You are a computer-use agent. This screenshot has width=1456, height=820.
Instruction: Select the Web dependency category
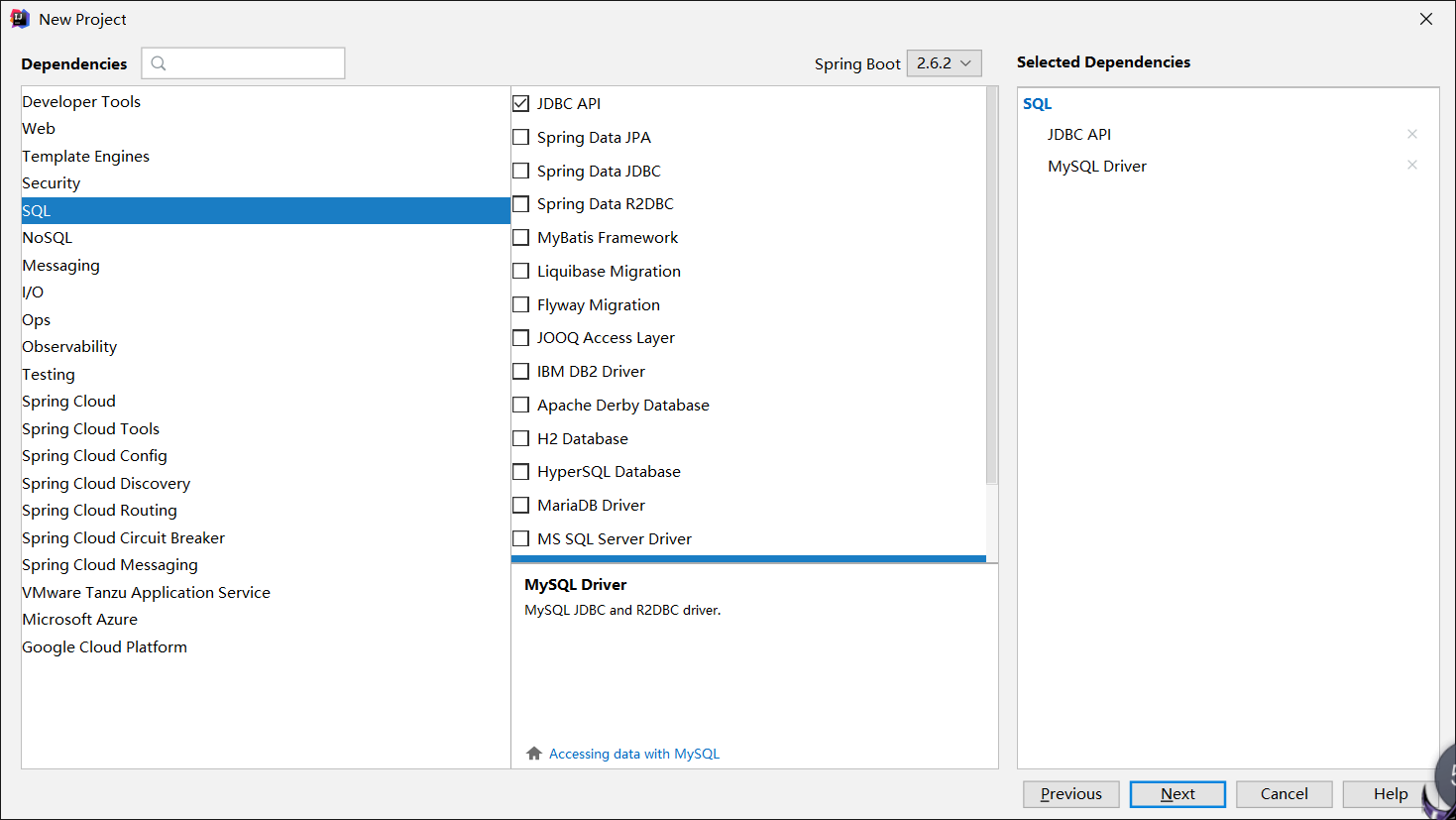tap(39, 129)
